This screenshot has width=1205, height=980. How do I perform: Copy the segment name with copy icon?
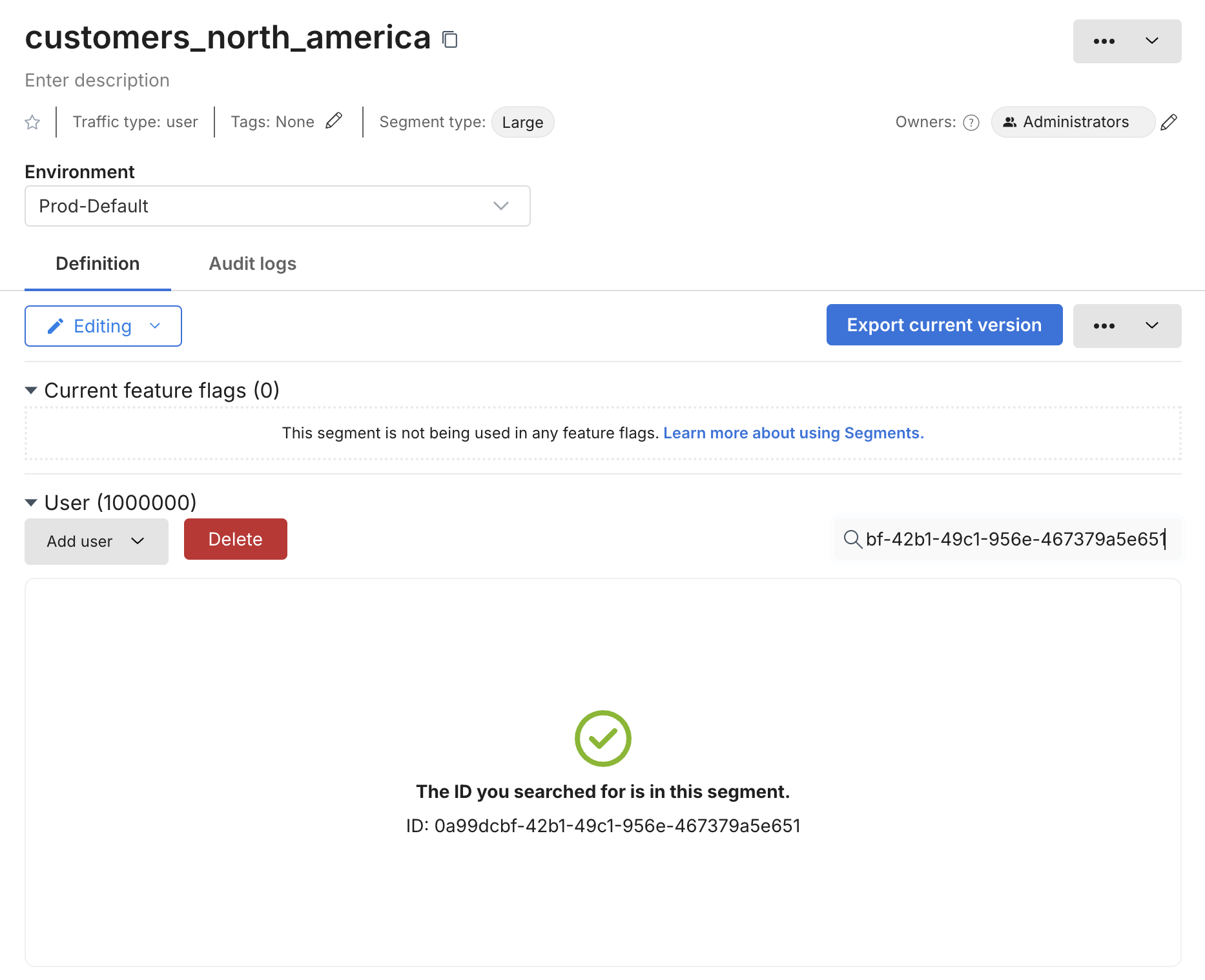pos(450,39)
